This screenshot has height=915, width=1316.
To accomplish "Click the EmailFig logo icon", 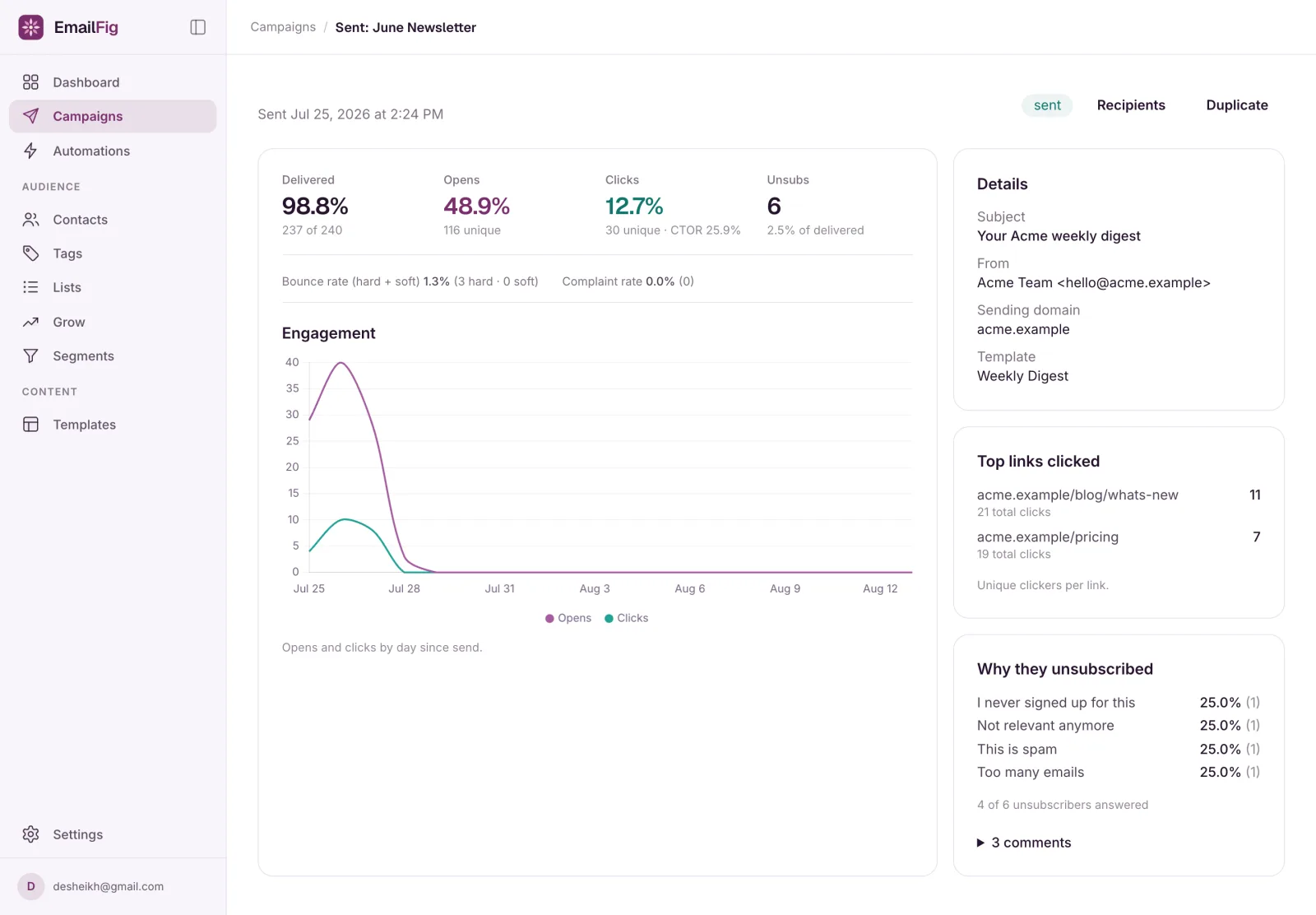I will (31, 27).
